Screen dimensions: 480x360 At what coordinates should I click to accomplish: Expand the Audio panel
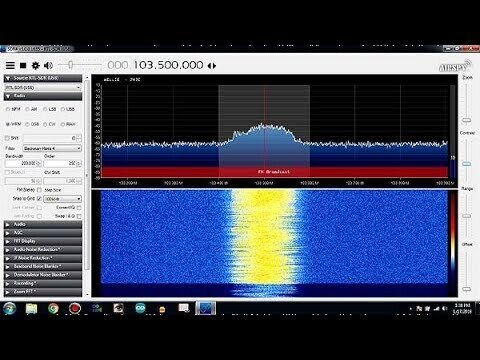click(43, 224)
